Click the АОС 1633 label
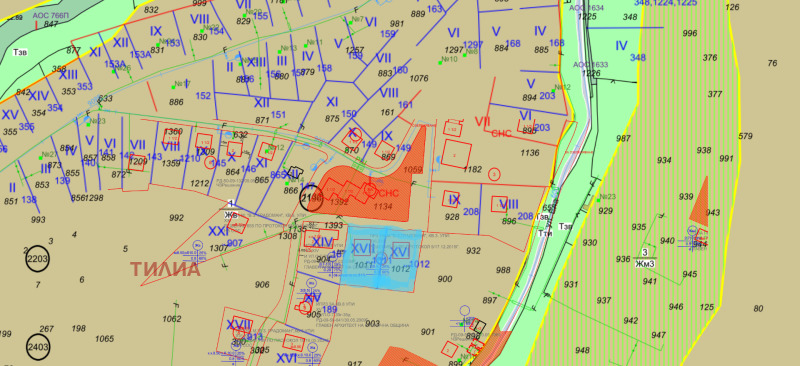This screenshot has width=800, height=366. point(590,65)
